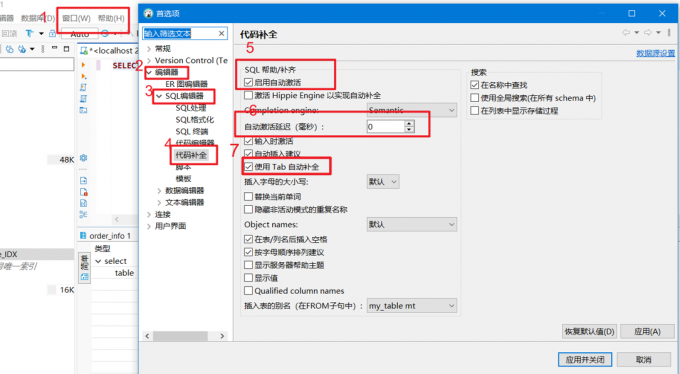Check the 显示值 checkbox
Image resolution: width=680 pixels, height=374 pixels.
[248, 278]
